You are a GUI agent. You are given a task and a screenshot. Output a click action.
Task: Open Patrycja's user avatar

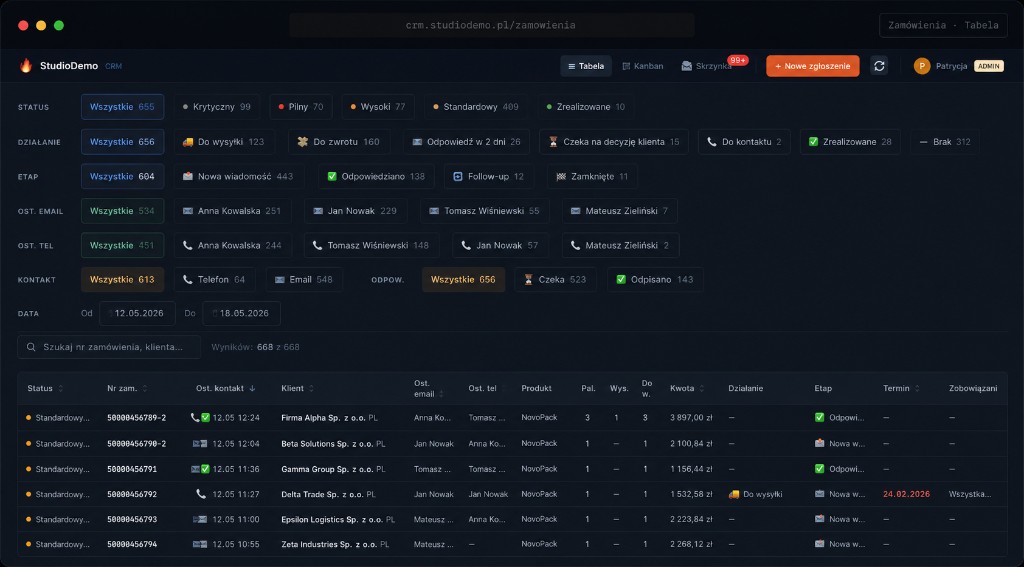point(921,66)
